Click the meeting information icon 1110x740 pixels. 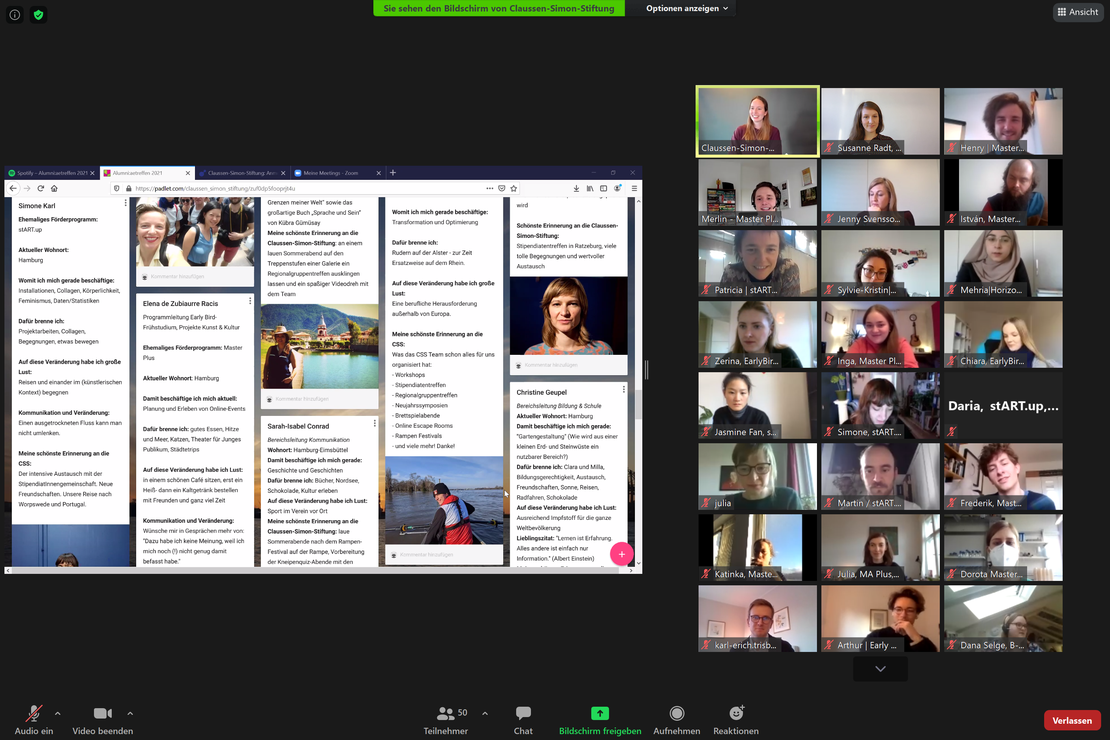15,15
